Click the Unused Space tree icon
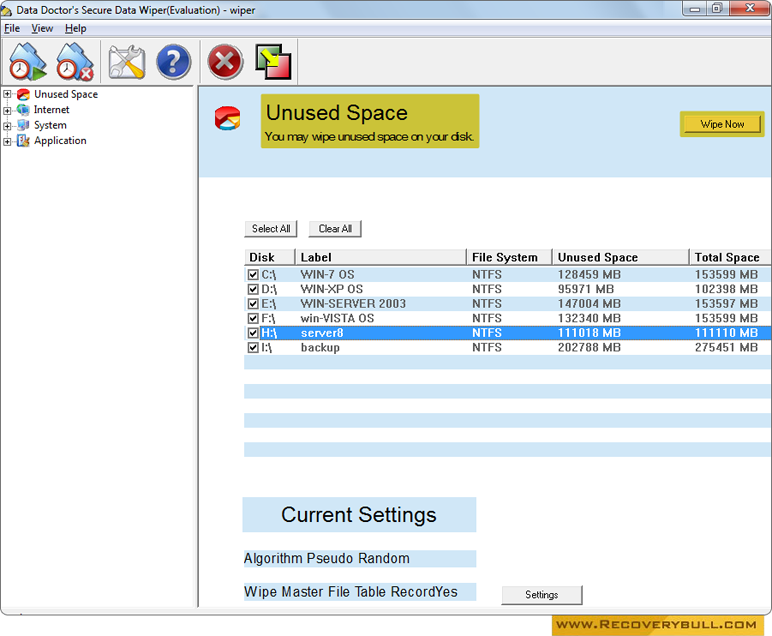Image resolution: width=772 pixels, height=636 pixels. (23, 95)
